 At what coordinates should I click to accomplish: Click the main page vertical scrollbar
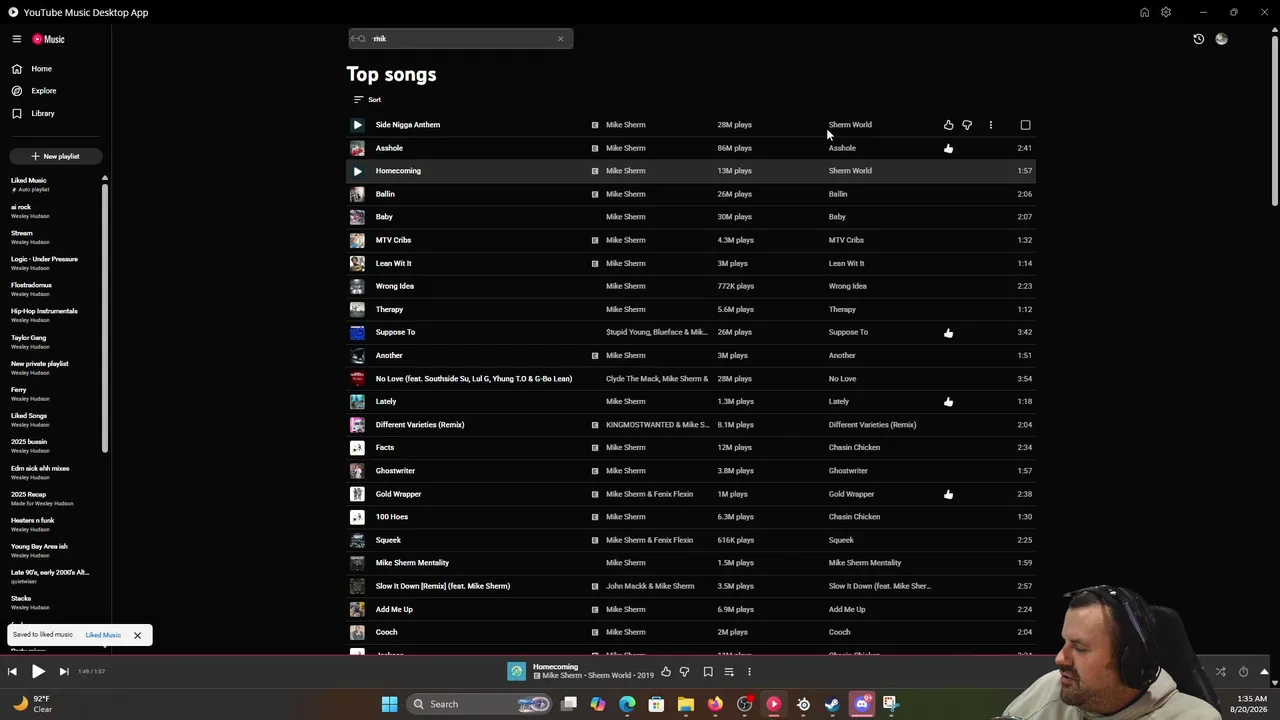click(1274, 120)
